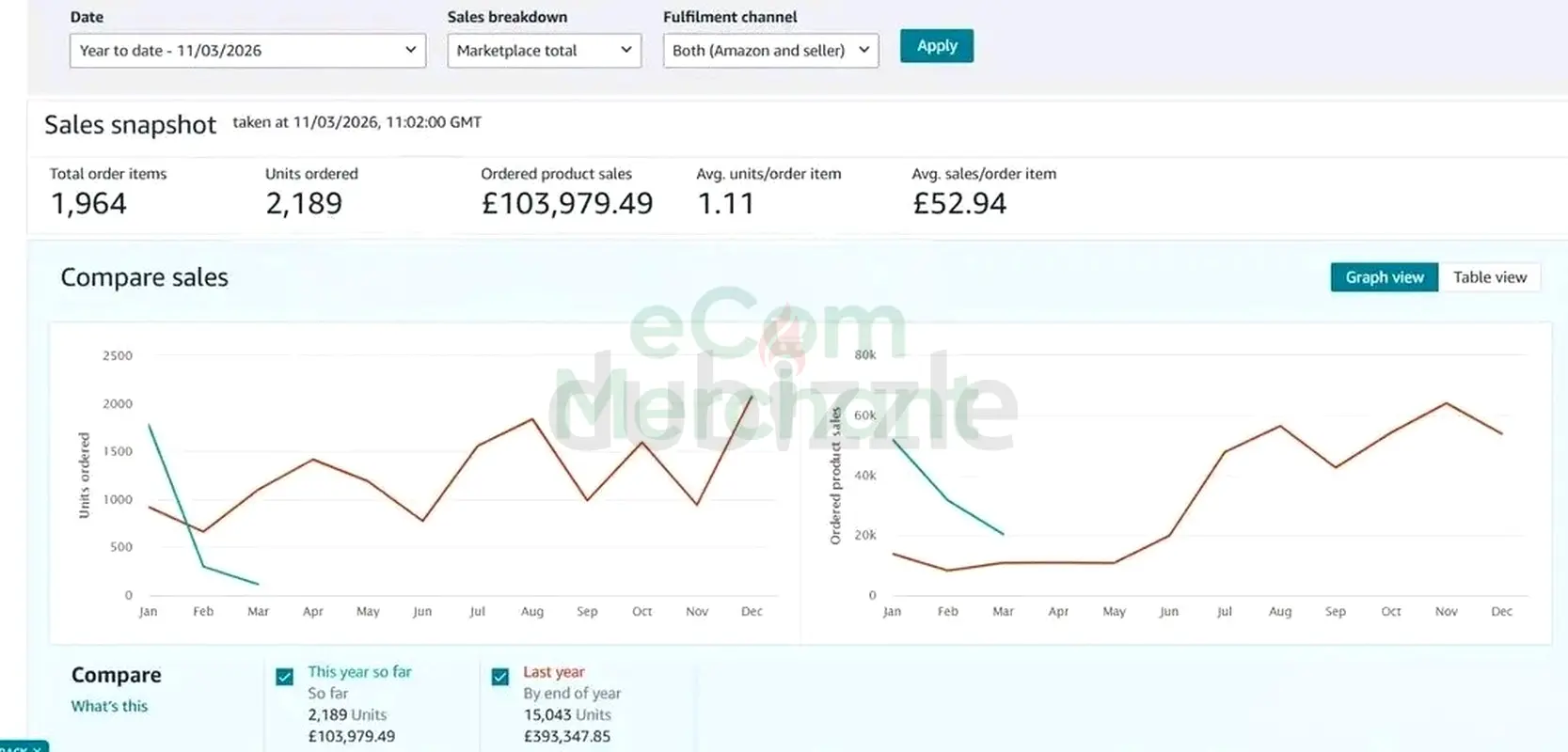
Task: Uncheck the 'Last year' comparison checkbox
Action: pos(500,677)
